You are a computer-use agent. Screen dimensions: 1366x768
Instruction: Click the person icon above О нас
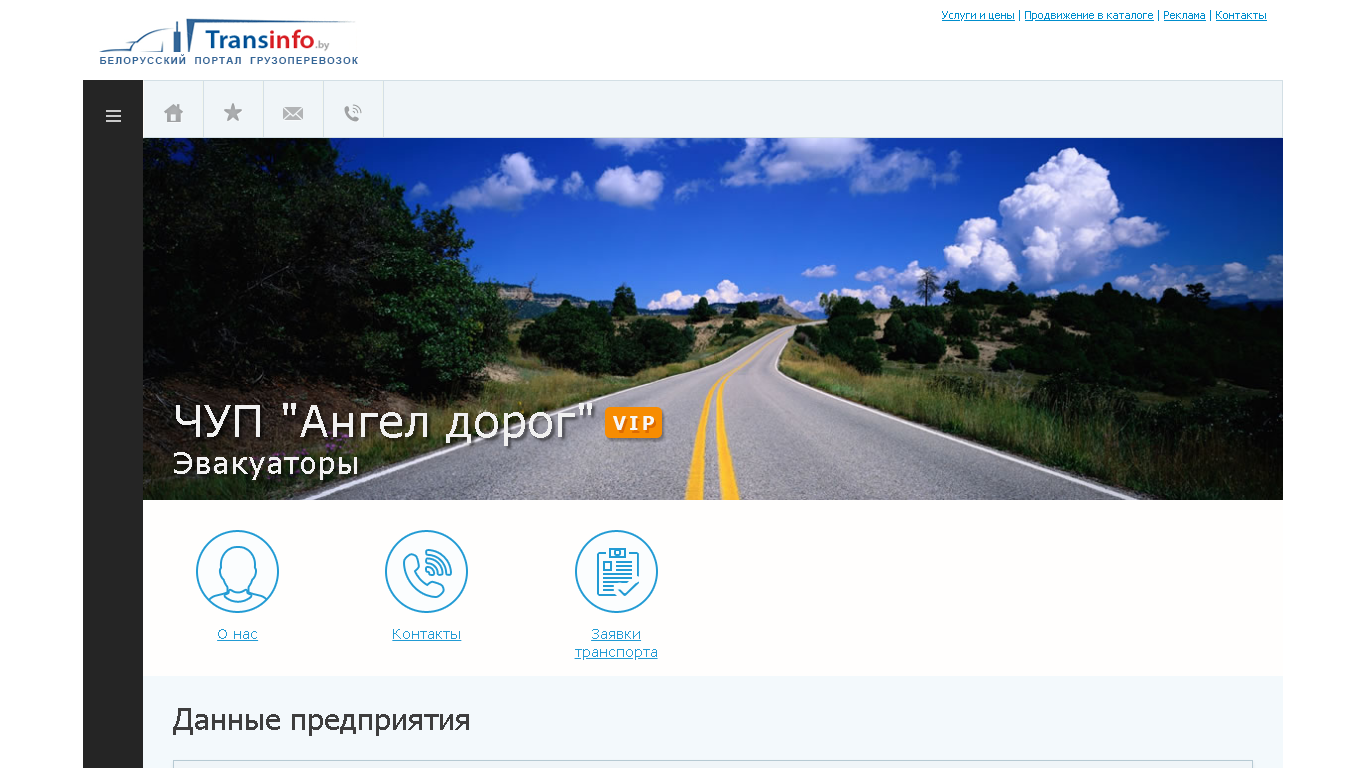[237, 571]
